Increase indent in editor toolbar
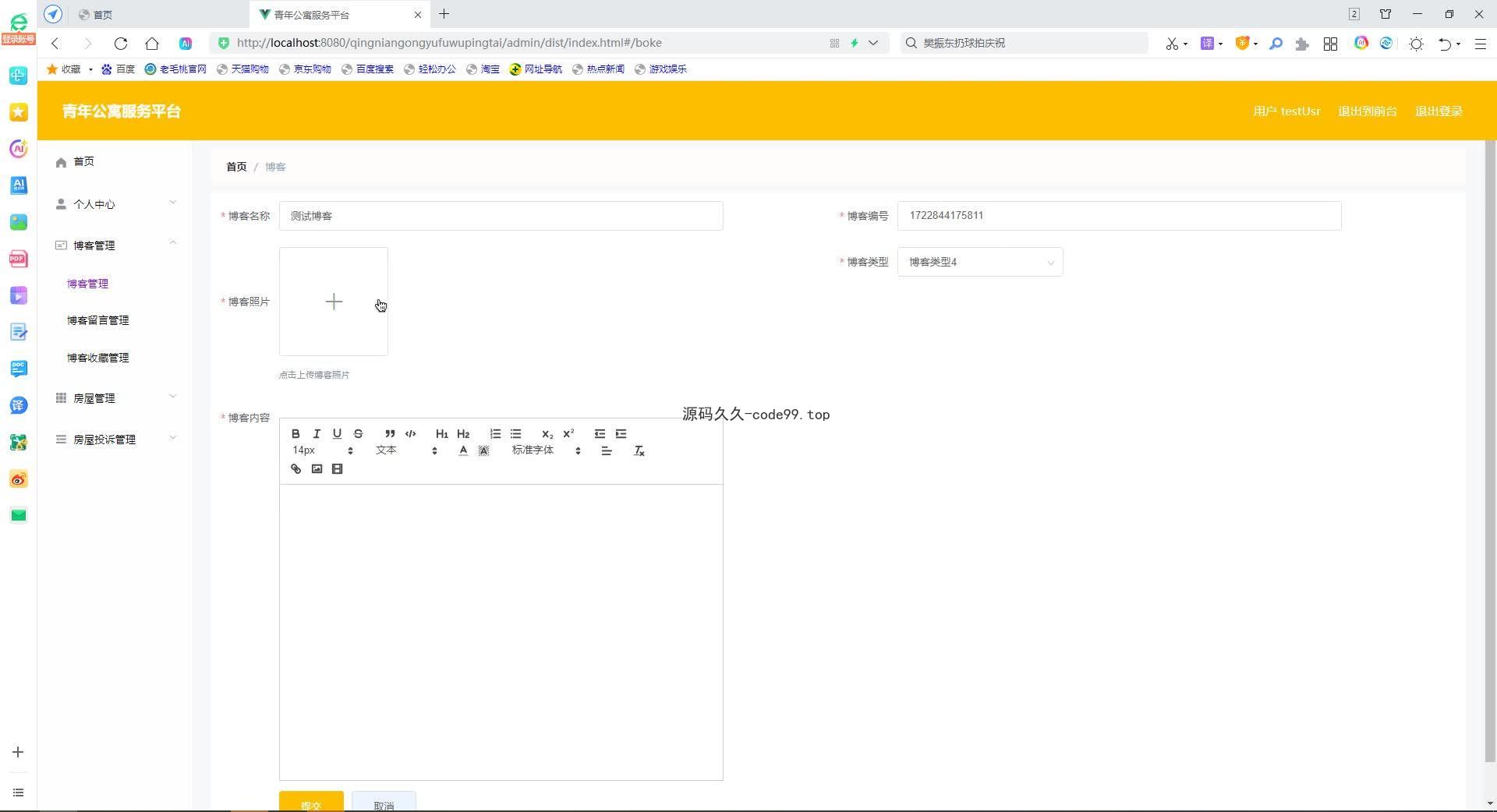This screenshot has height=812, width=1497. (621, 434)
